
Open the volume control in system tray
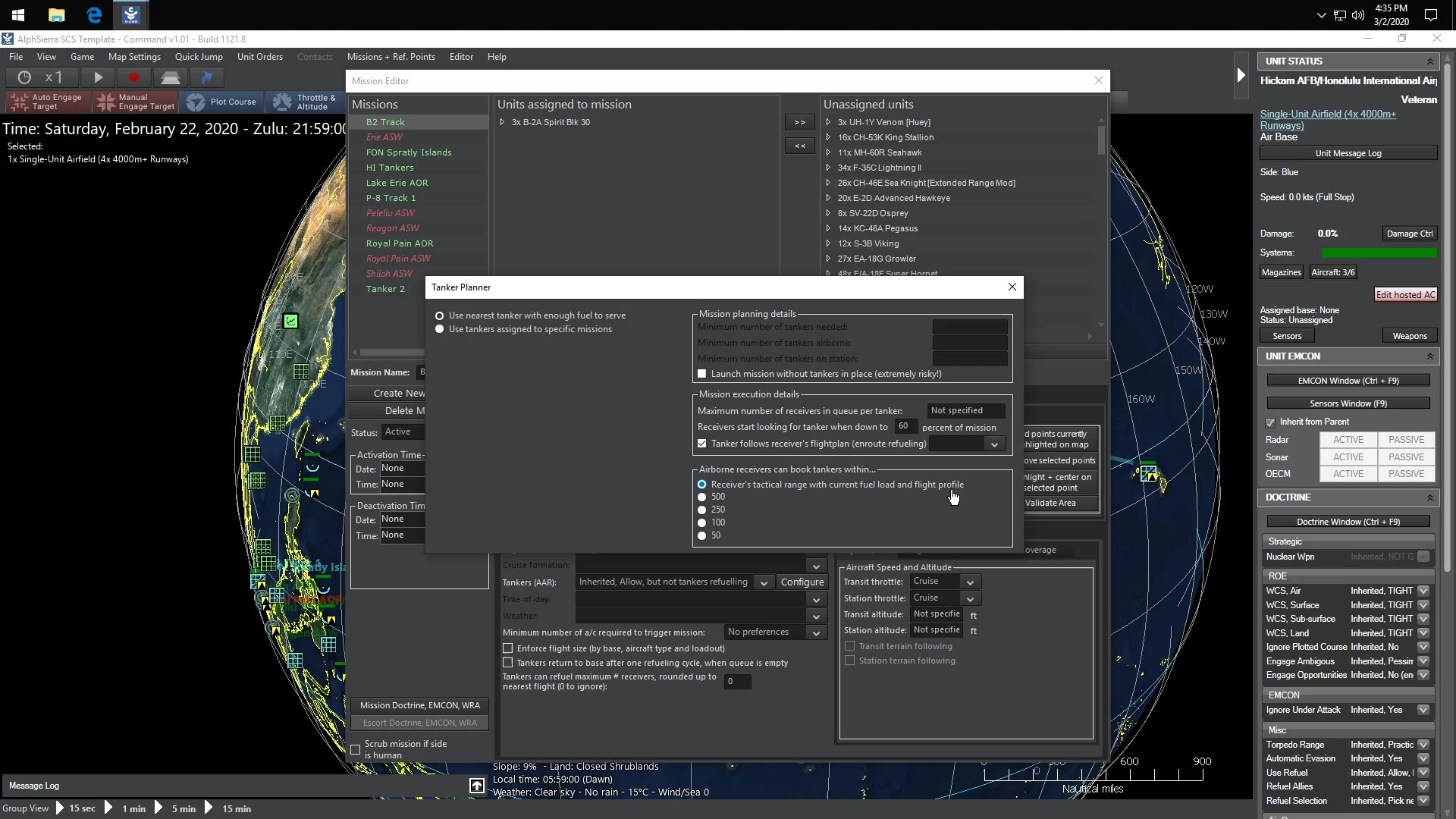(x=1358, y=15)
